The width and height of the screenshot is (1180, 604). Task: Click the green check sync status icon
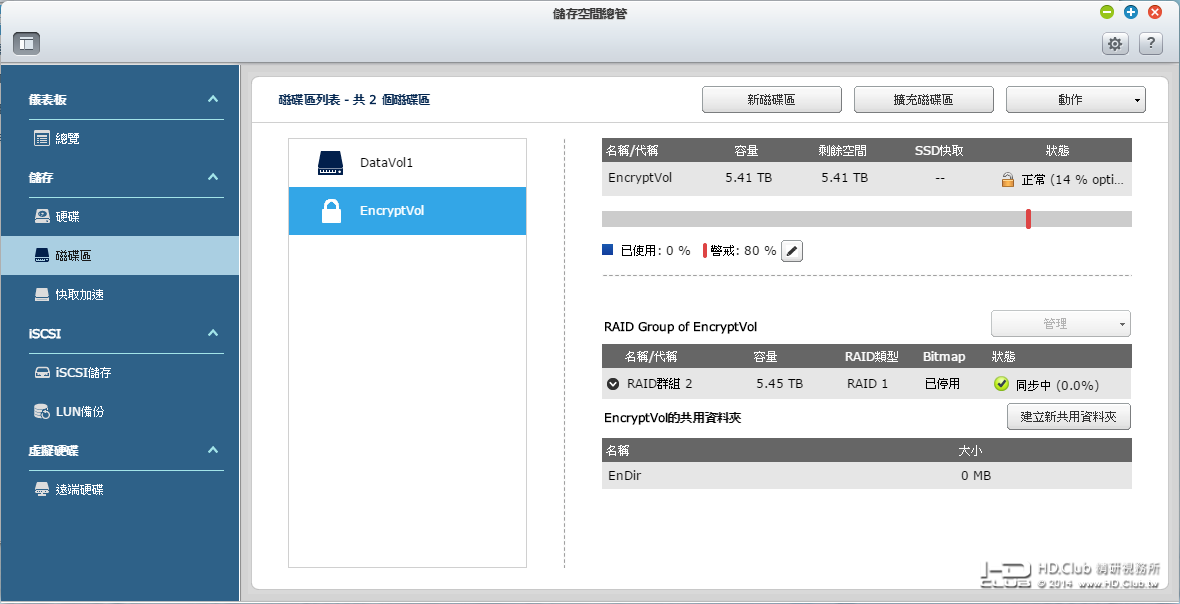tap(1001, 384)
